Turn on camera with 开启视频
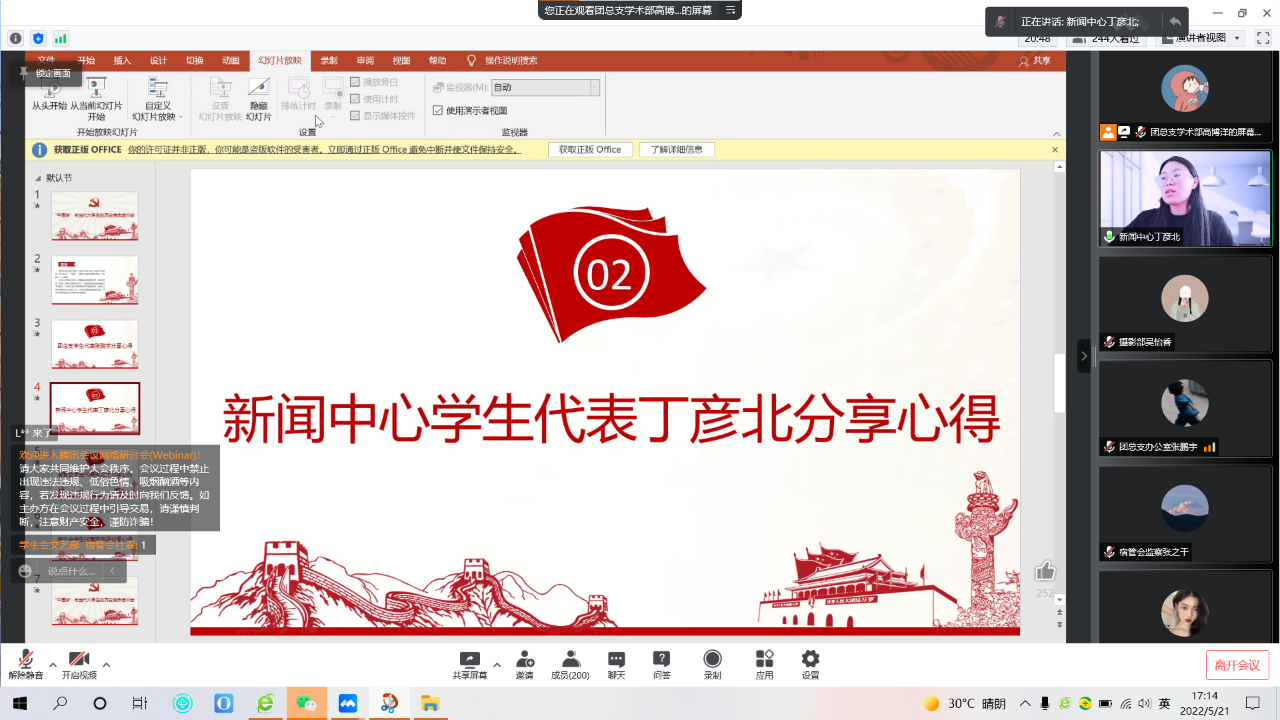Image resolution: width=1280 pixels, height=720 pixels. tap(79, 664)
